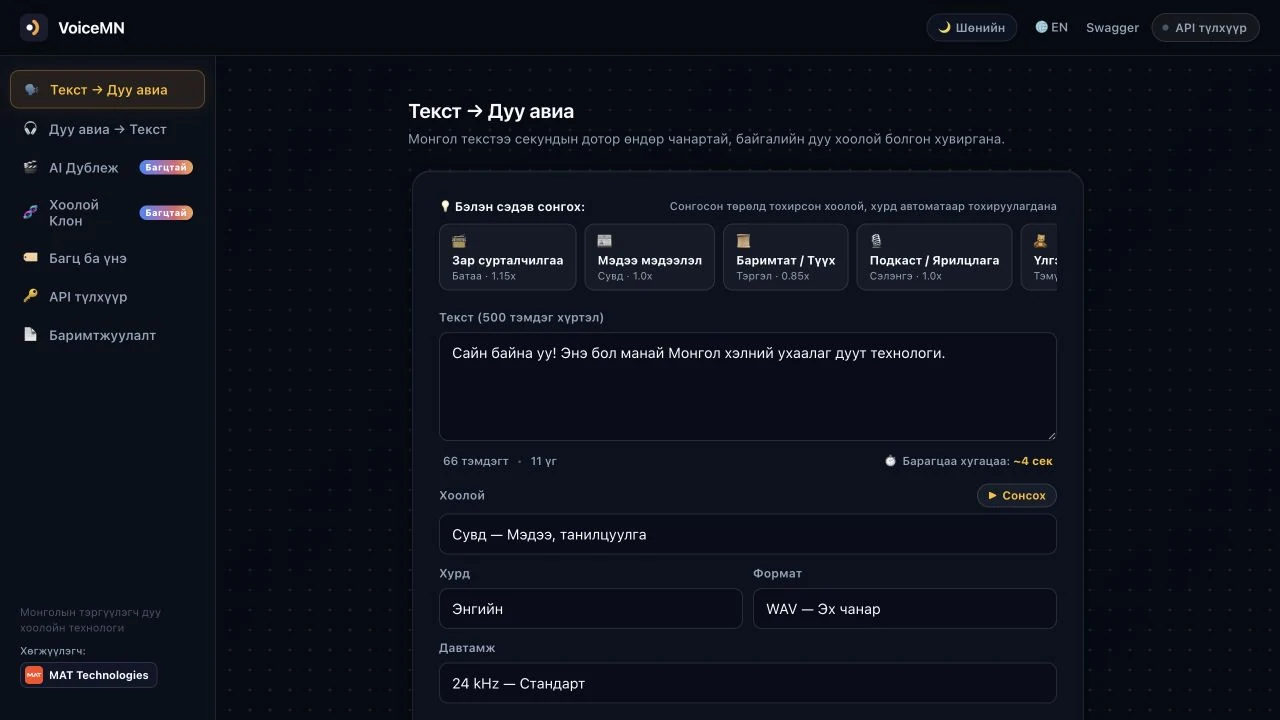Viewport: 1280px width, 720px height.
Task: Click into the text area with Сайн байна уу
Action: 748,387
